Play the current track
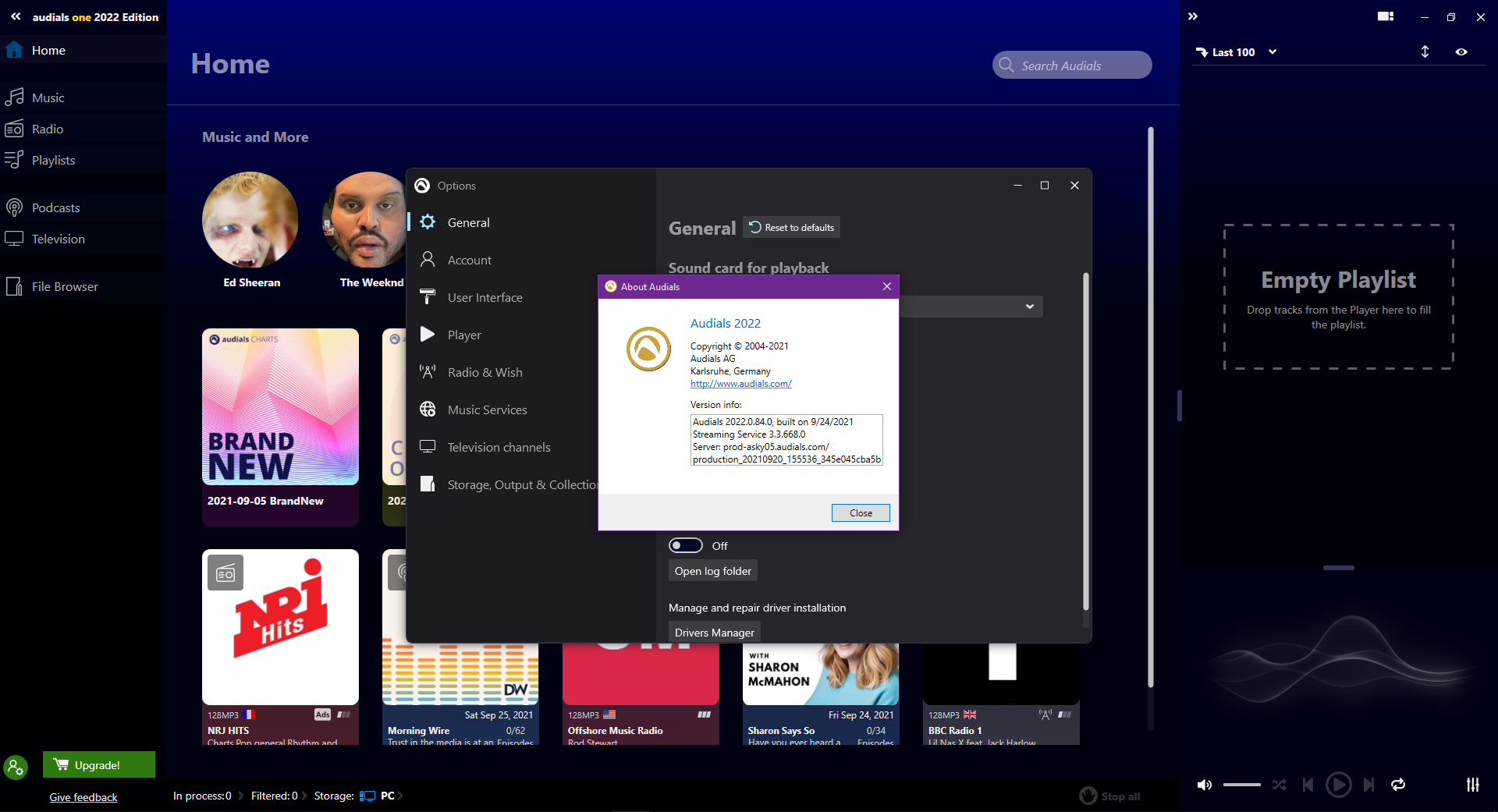This screenshot has width=1498, height=812. 1339,785
